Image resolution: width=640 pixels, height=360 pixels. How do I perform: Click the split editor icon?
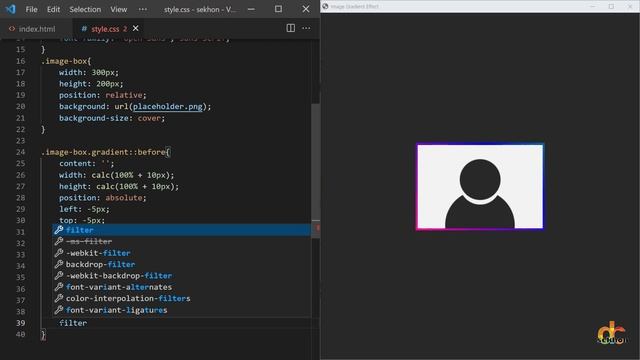tap(291, 28)
